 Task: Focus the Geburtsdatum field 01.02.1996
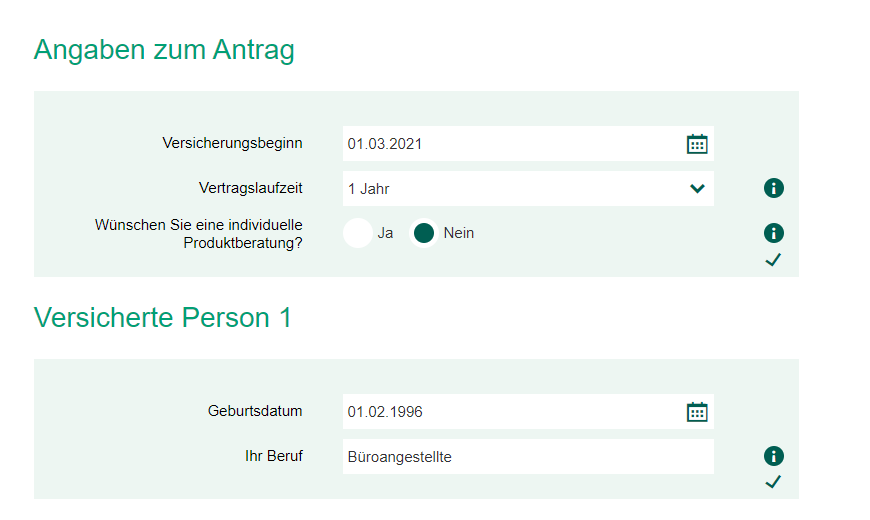tap(528, 412)
